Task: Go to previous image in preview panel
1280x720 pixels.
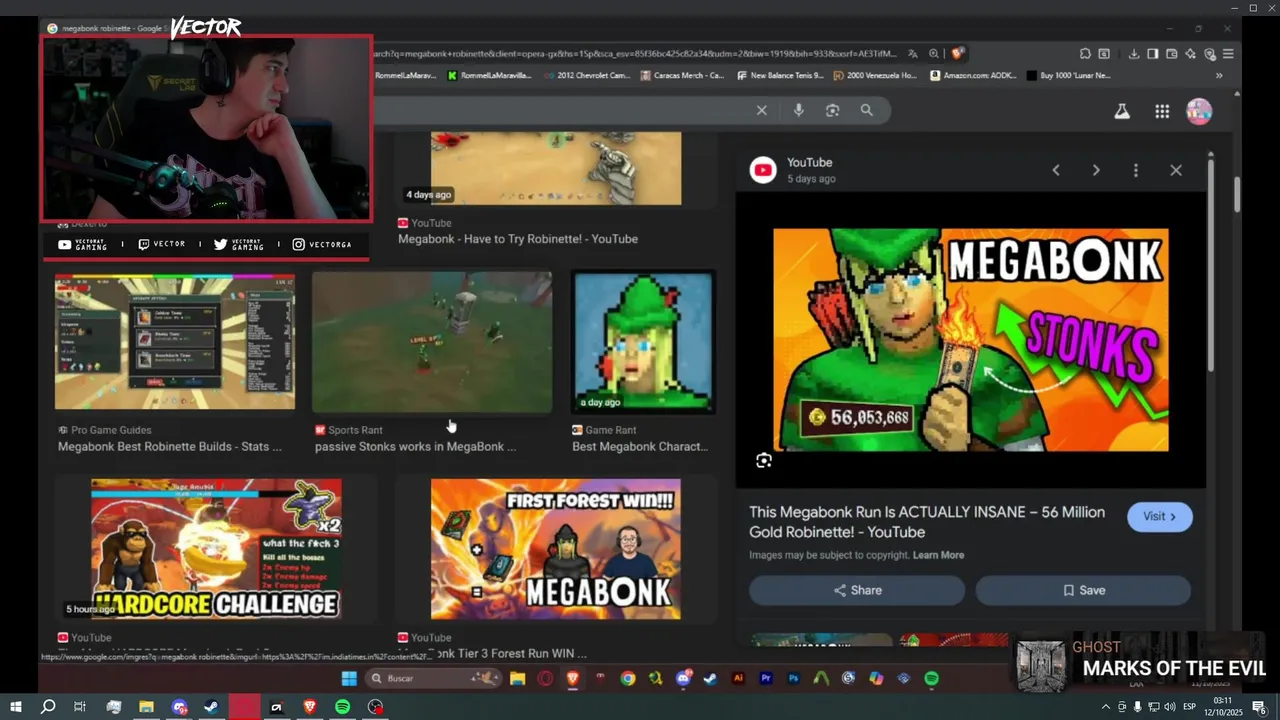Action: tap(1056, 170)
